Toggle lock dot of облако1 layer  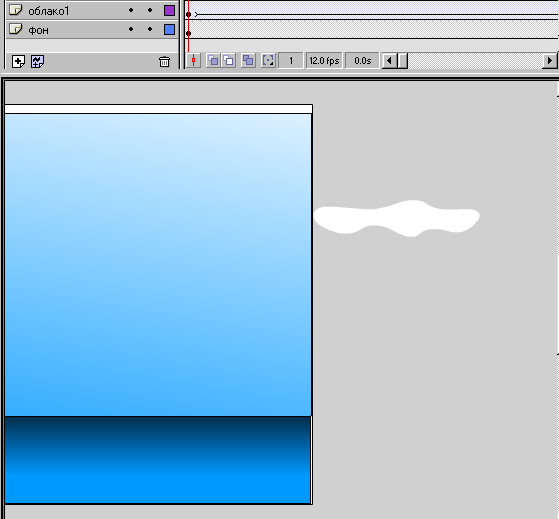[x=150, y=10]
